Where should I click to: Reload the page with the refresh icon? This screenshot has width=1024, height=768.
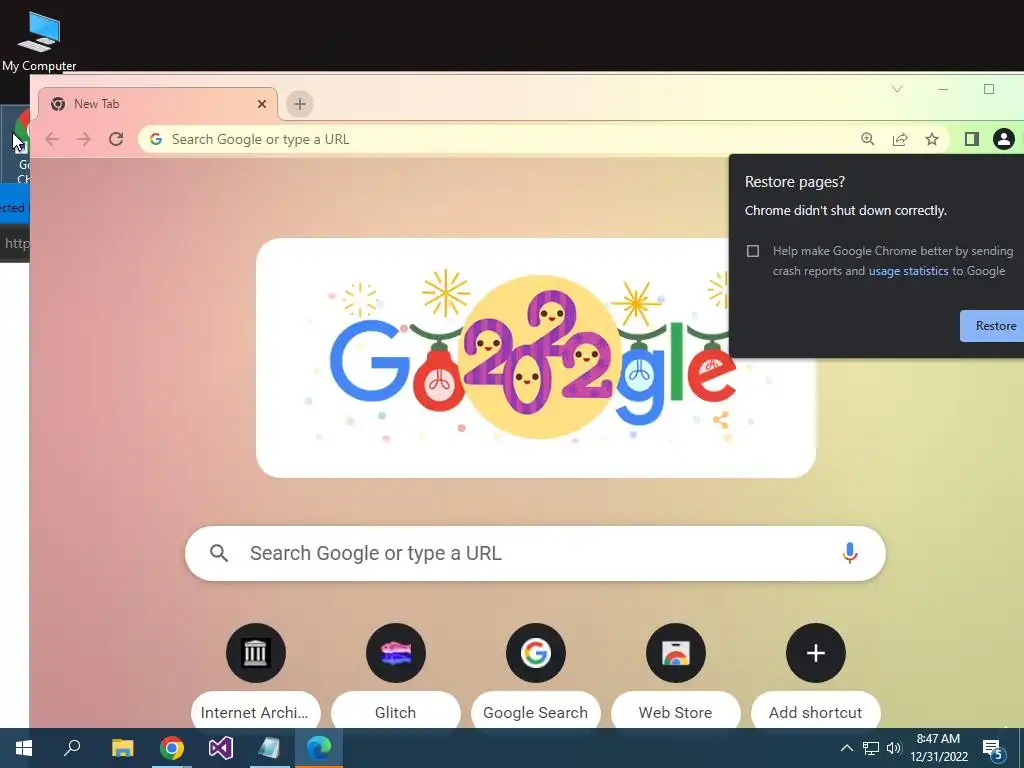tap(116, 139)
